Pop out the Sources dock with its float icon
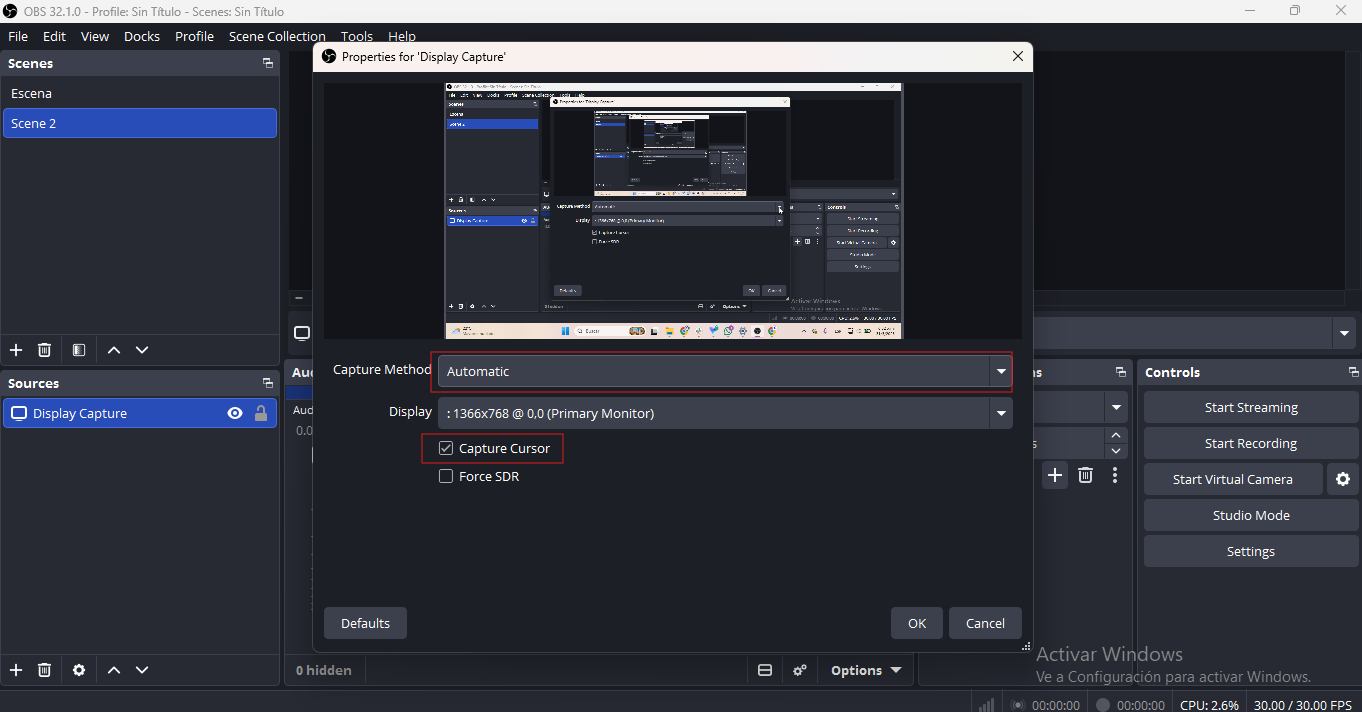Screen dimensions: 1362x712 click(268, 383)
